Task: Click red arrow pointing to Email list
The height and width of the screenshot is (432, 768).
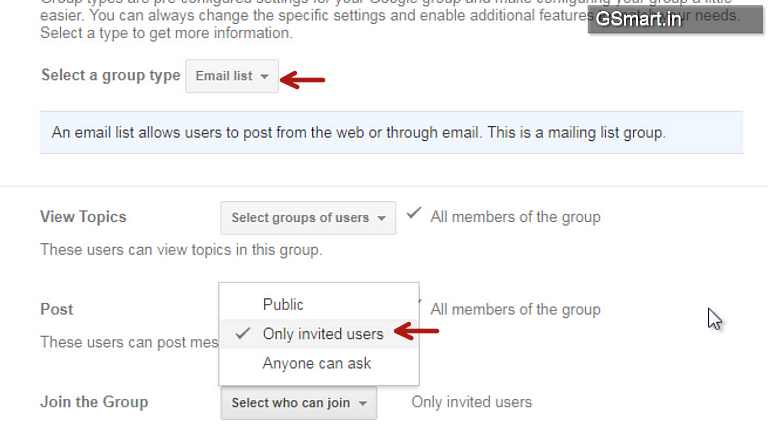Action: (x=303, y=80)
